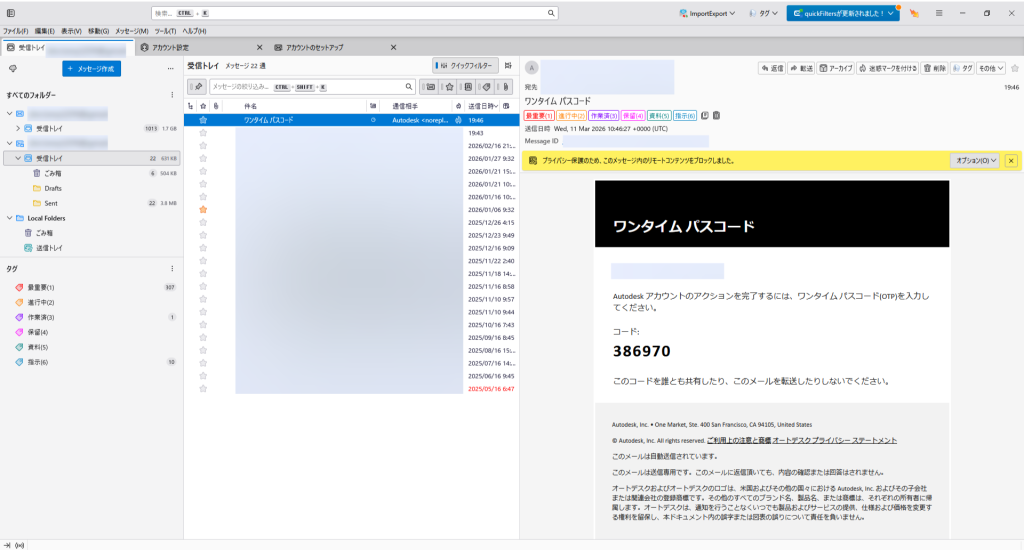
Task: Open the その他 (More) dropdown
Action: 991,68
